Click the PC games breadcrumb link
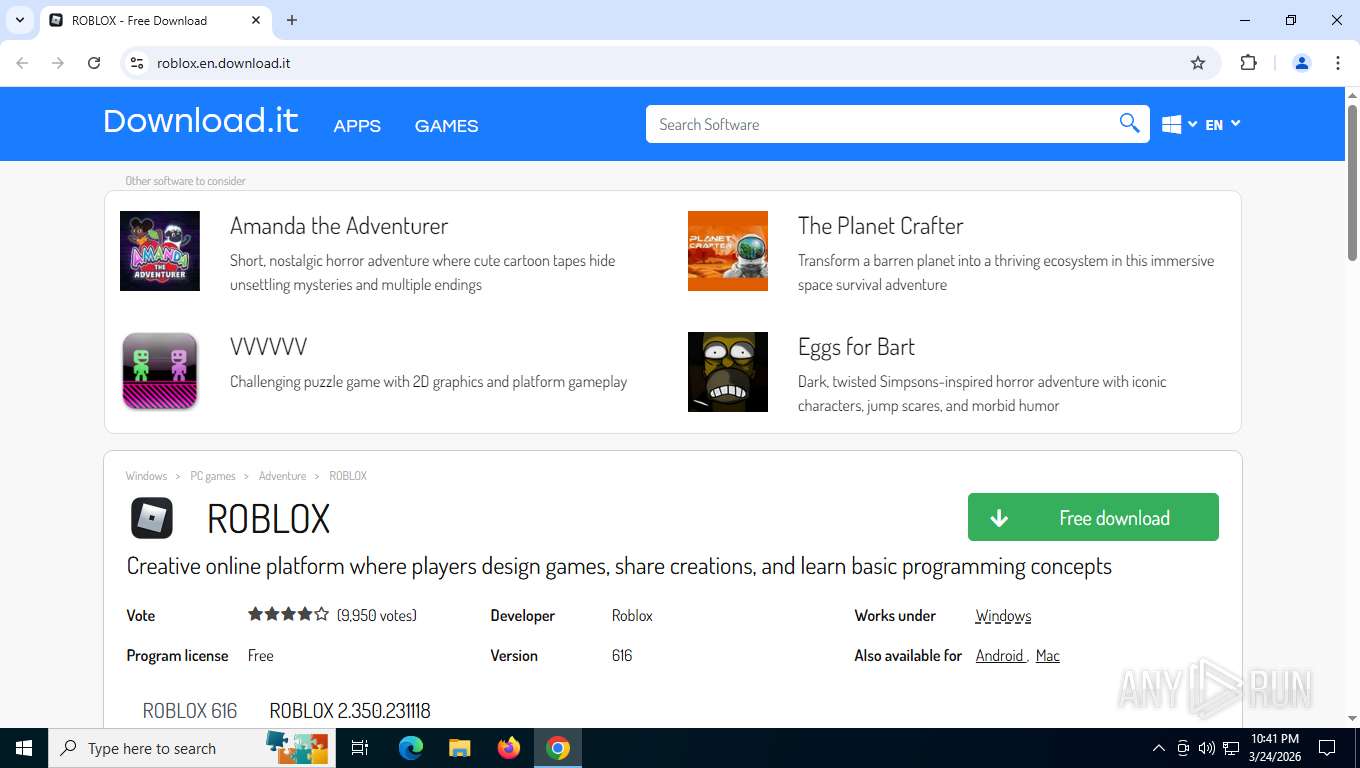This screenshot has width=1360, height=768. pos(213,476)
